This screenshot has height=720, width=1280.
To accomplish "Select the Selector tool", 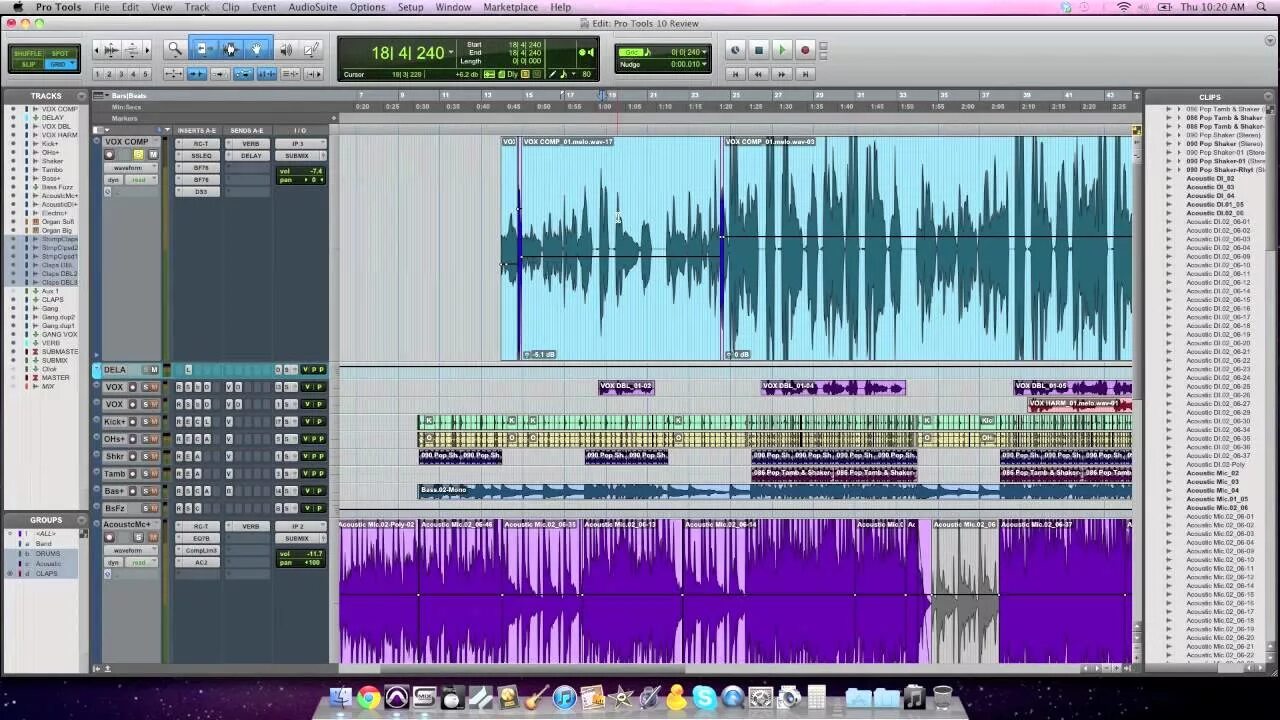I will 230,49.
